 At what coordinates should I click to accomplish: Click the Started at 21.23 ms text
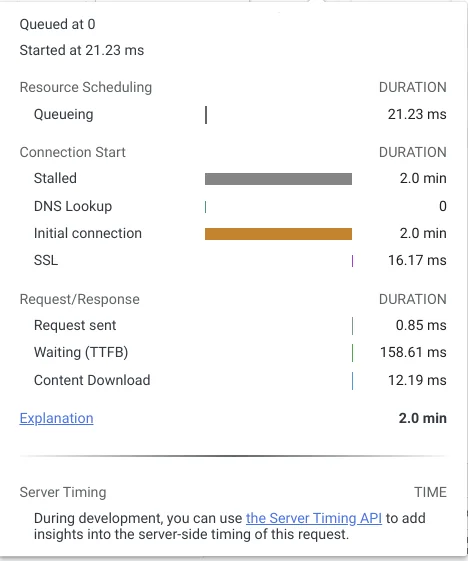(82, 50)
